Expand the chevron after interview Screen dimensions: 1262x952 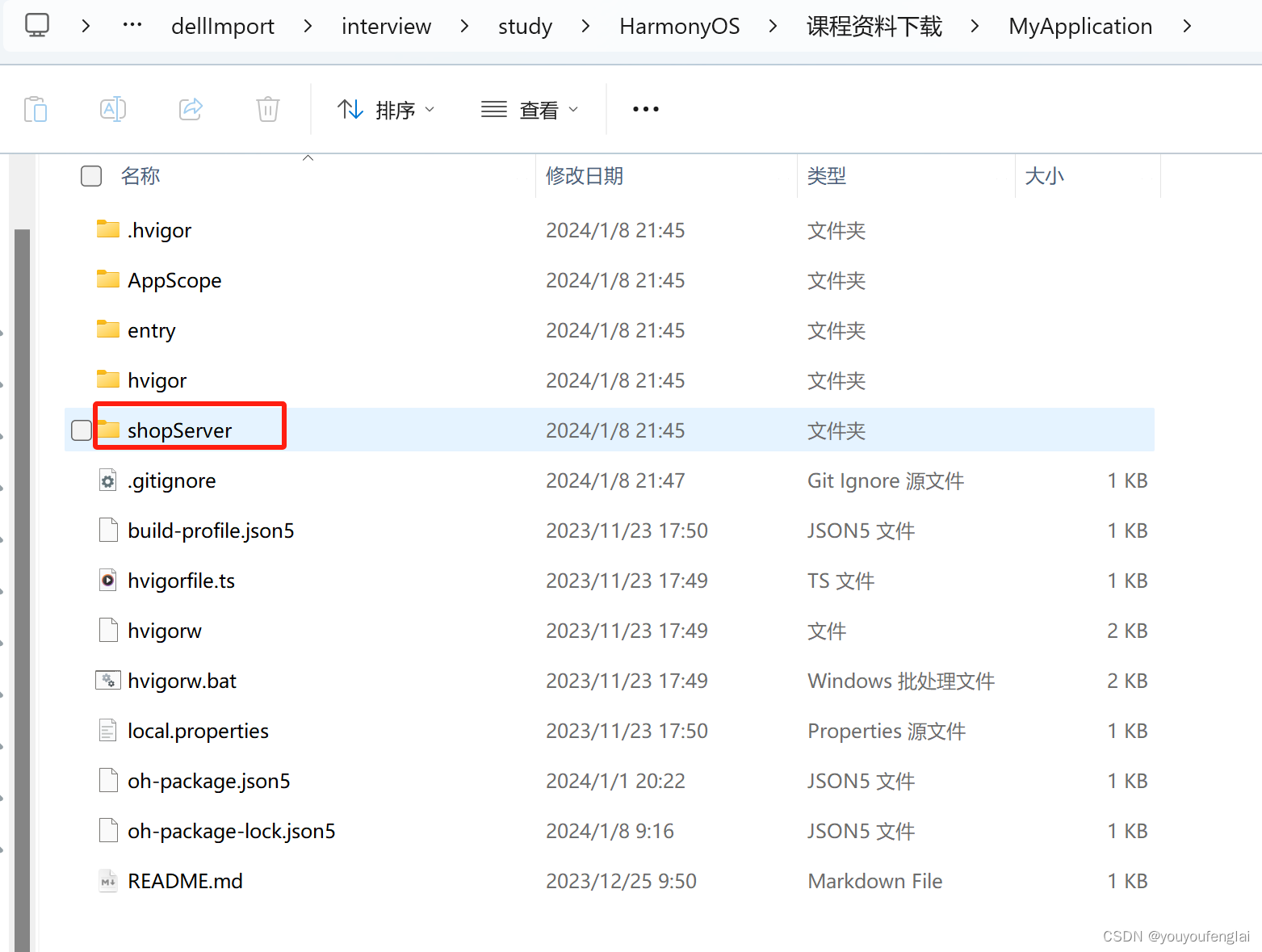[464, 26]
